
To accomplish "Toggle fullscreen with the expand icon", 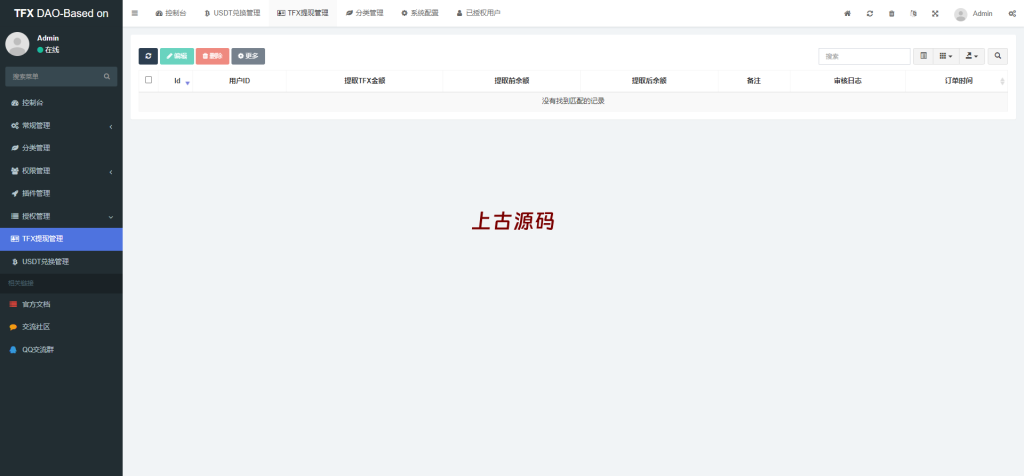I will [x=935, y=13].
